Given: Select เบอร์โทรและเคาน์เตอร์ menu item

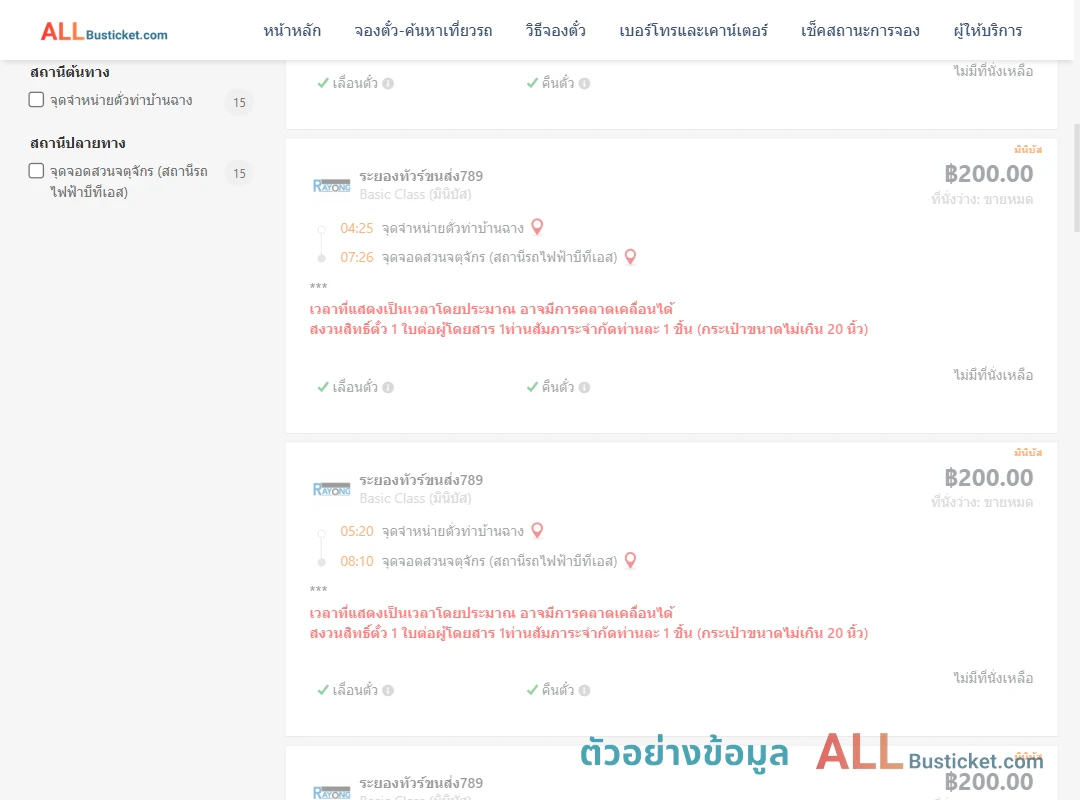Looking at the screenshot, I should pyautogui.click(x=693, y=31).
